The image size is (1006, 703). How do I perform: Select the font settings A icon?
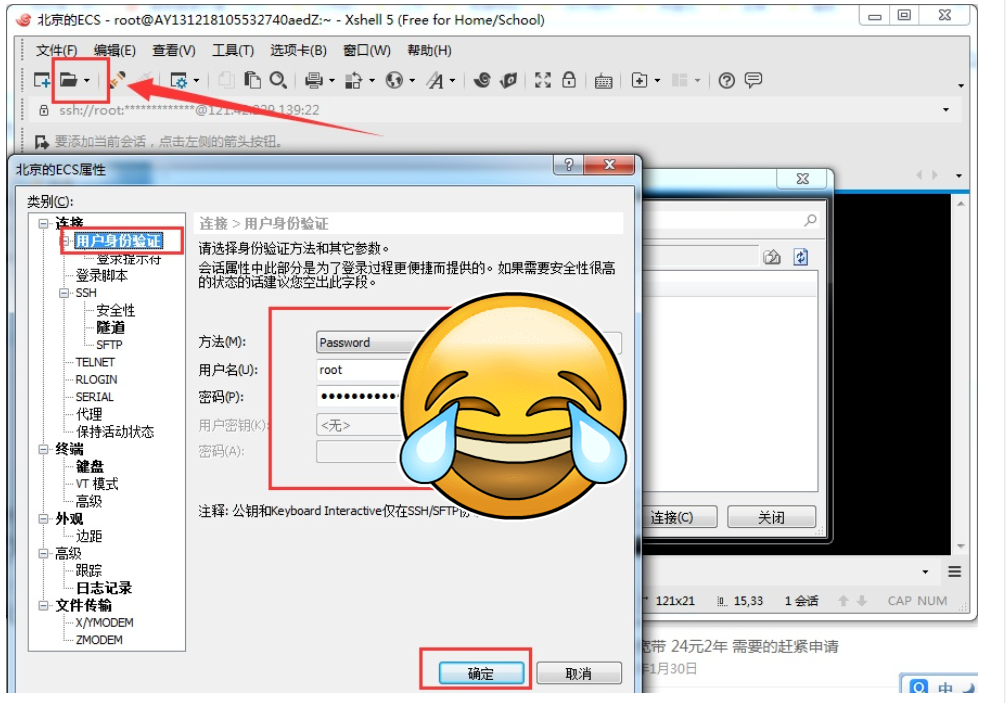pyautogui.click(x=437, y=80)
